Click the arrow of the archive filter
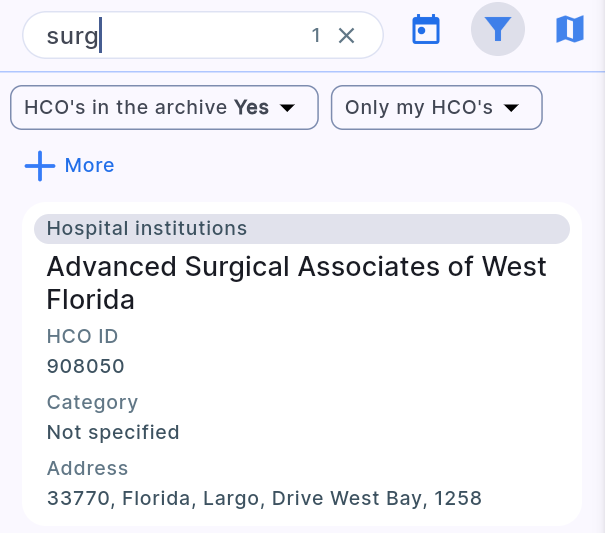Screen dimensions: 605x533 coord(287,108)
